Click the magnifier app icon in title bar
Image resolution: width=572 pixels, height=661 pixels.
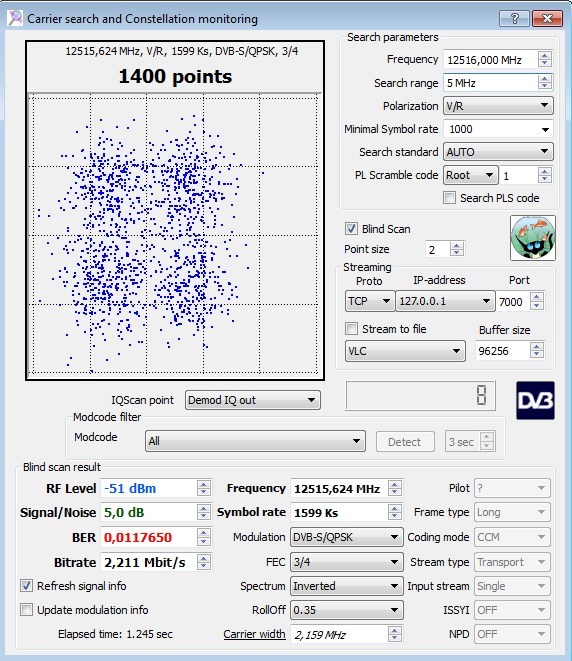[15, 18]
